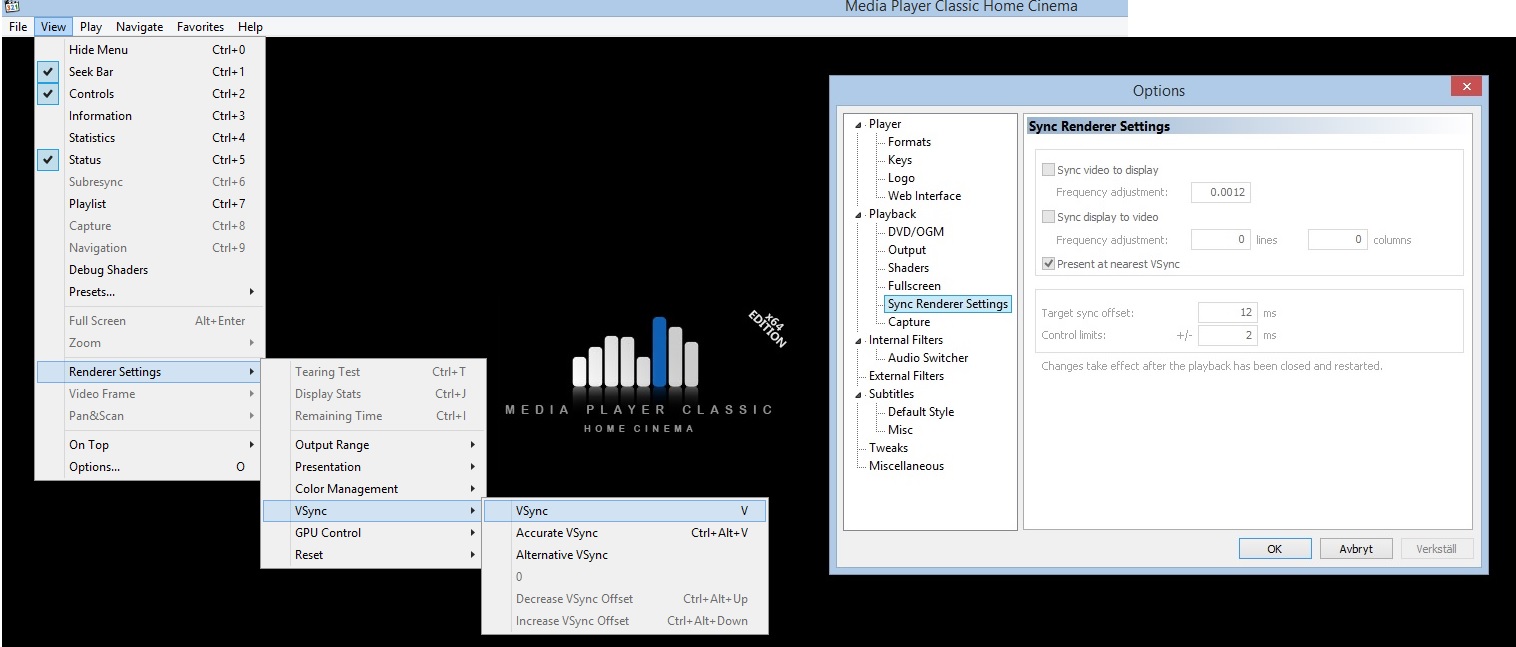
Task: Expand the Color Management submenu
Action: [x=374, y=489]
